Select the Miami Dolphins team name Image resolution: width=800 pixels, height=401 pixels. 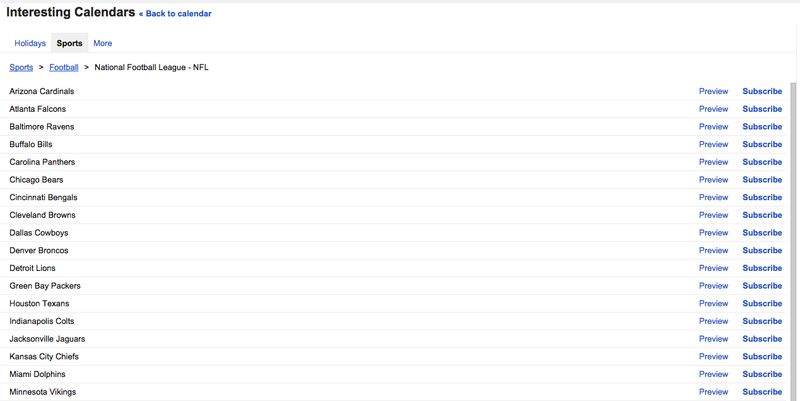(x=37, y=374)
